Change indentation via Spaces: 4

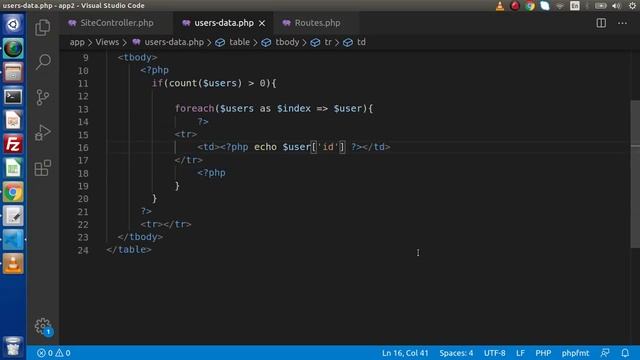coord(456,353)
